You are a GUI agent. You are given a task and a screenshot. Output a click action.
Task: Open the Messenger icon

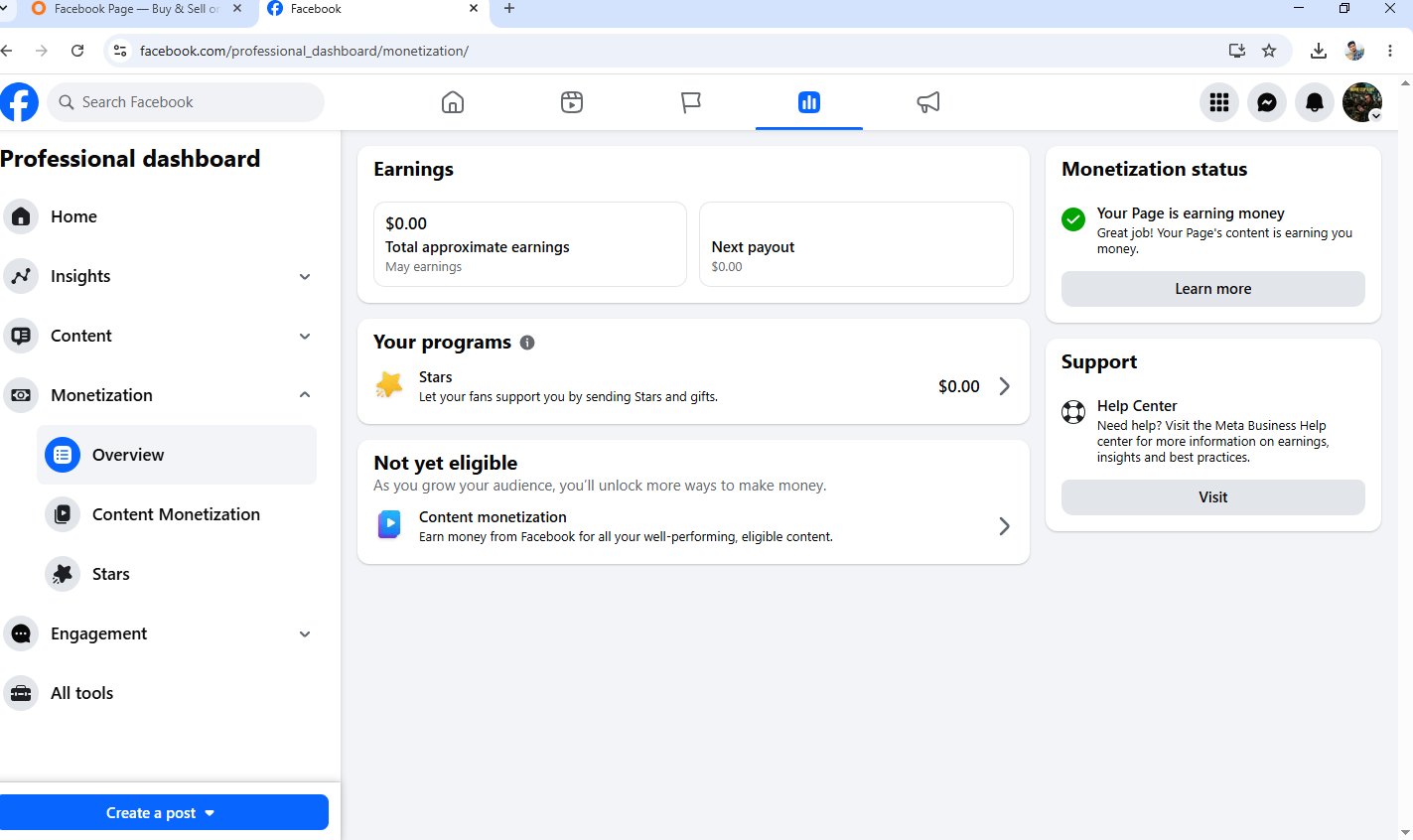pos(1267,102)
